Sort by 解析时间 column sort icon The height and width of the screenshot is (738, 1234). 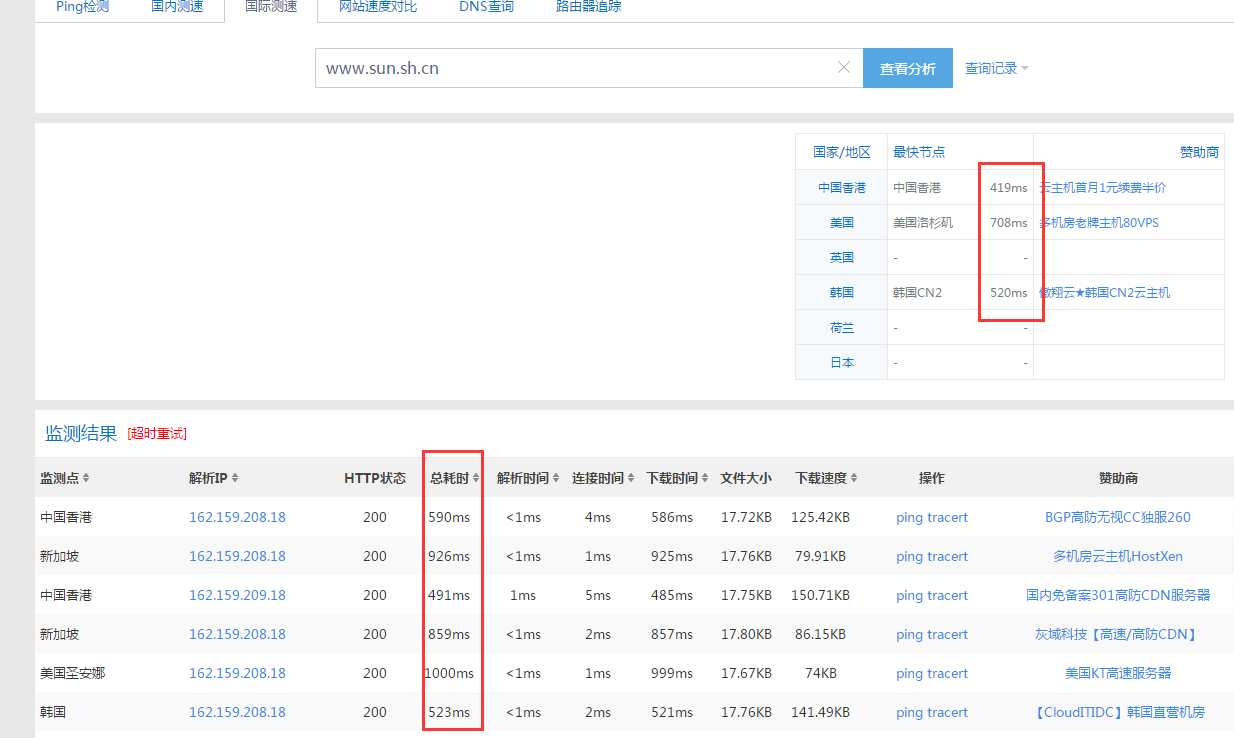[556, 479]
